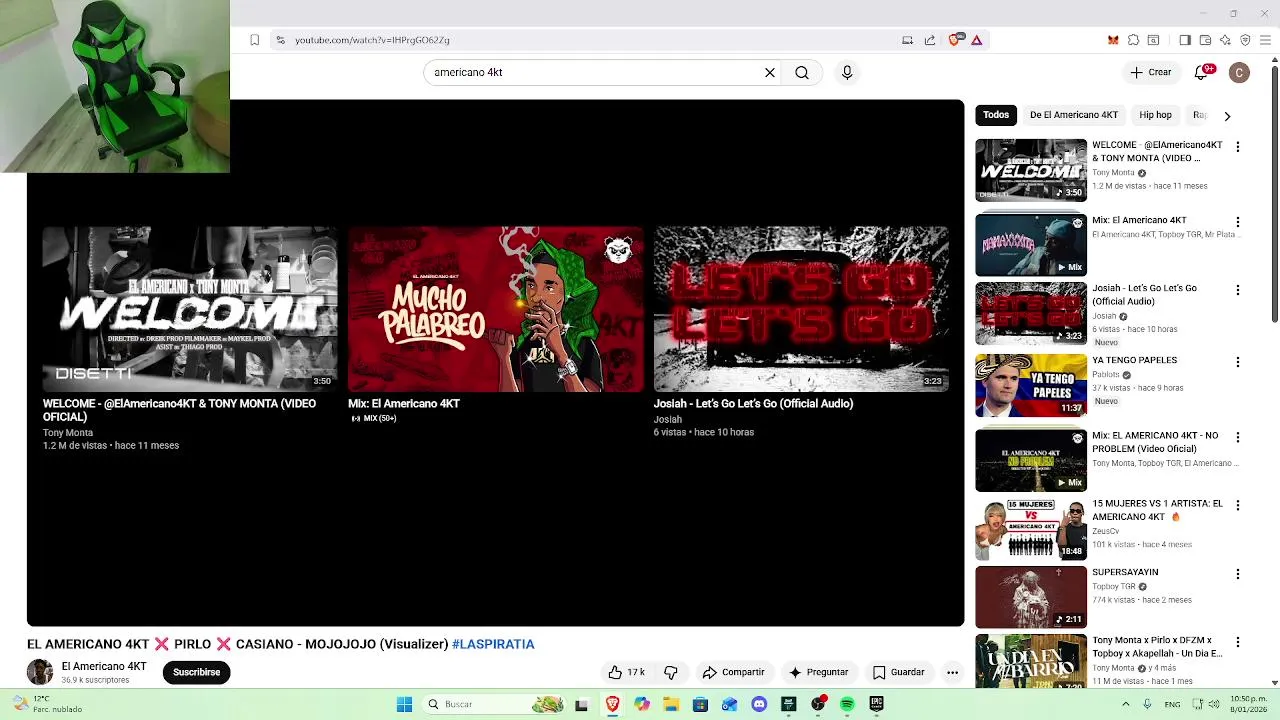Screen dimensions: 1280x720
Task: Open options for NO PROBLEM mix
Action: (1238, 437)
